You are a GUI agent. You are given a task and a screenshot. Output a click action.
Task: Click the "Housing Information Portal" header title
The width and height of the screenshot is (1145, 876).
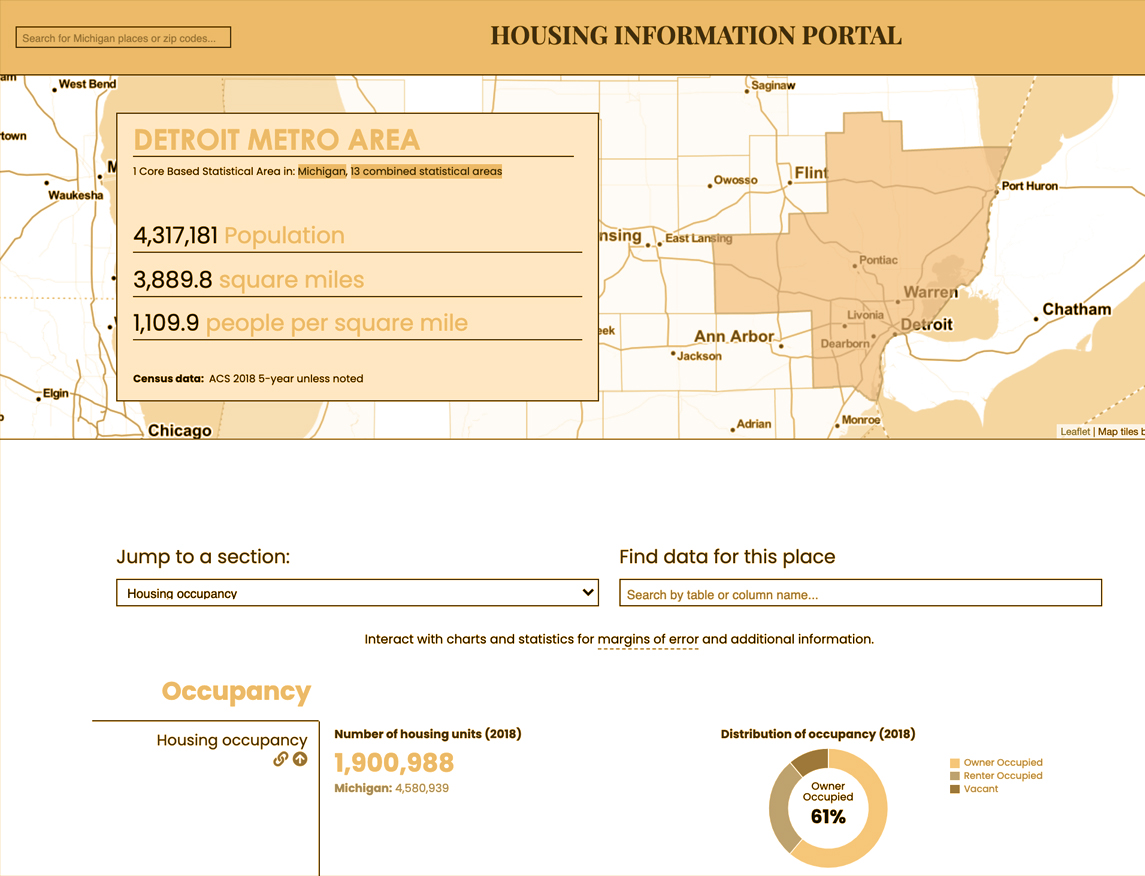[x=694, y=35]
